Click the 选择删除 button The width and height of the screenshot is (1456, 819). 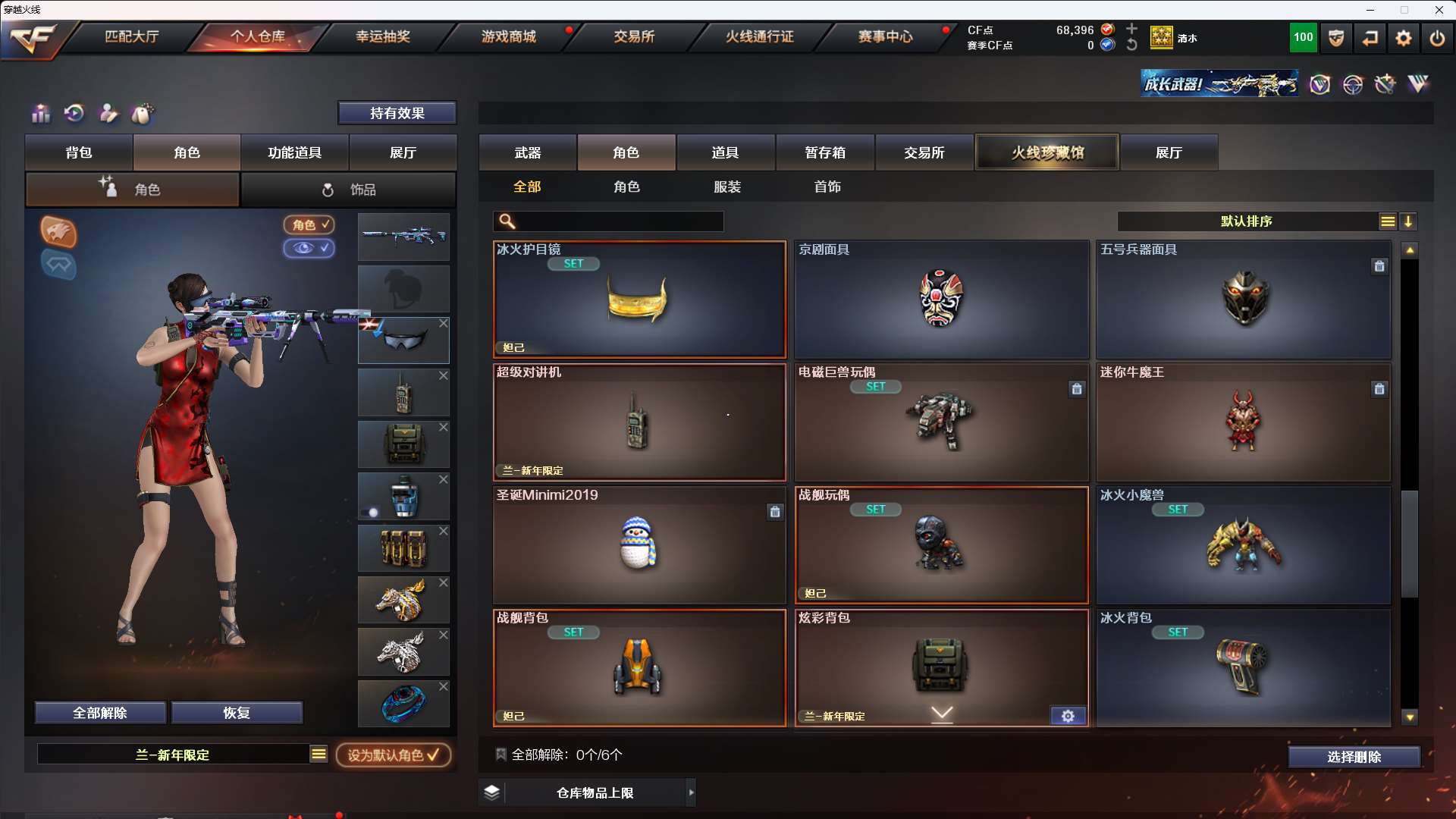pyautogui.click(x=1354, y=757)
